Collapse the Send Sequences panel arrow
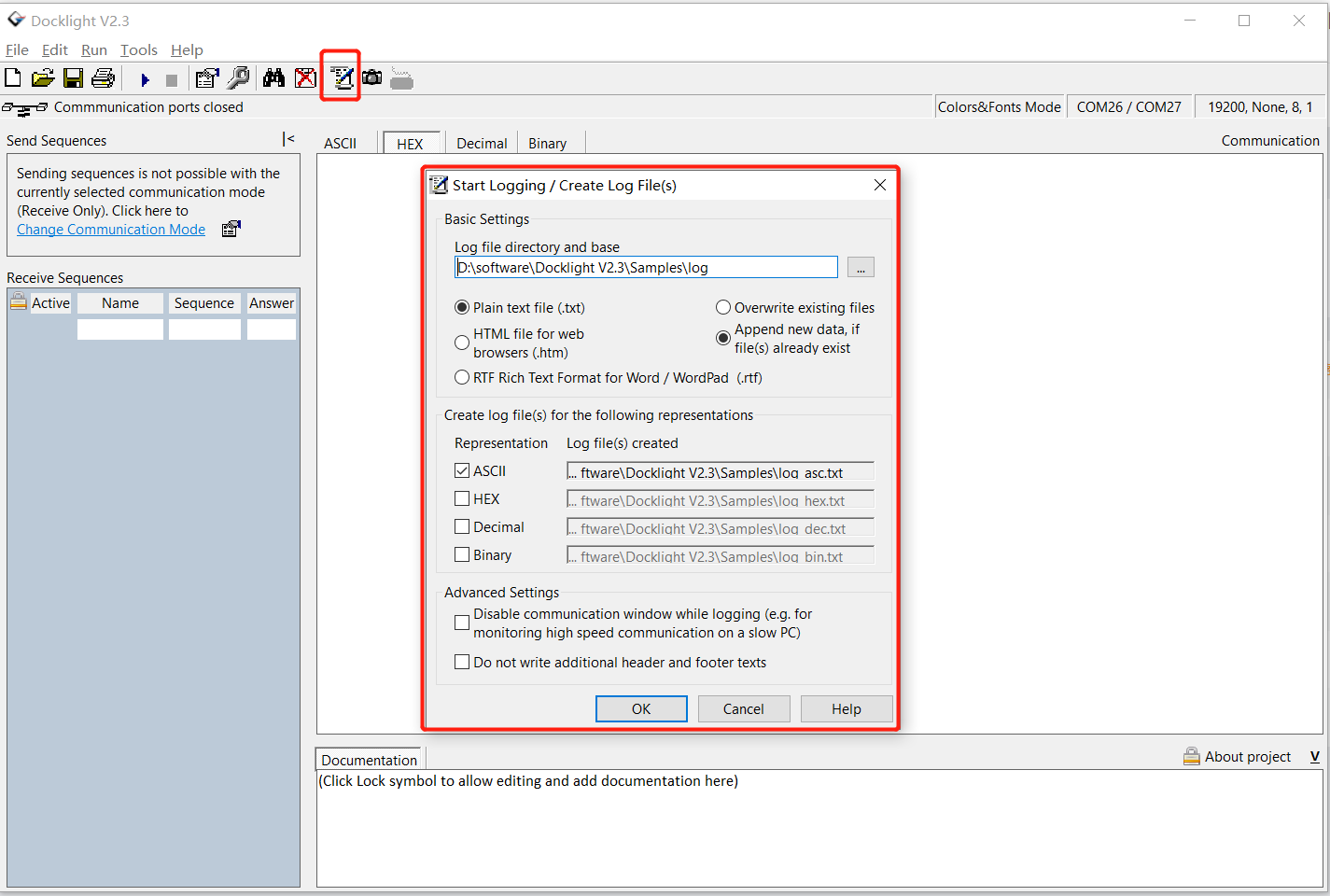This screenshot has height=896, width=1330. (288, 139)
